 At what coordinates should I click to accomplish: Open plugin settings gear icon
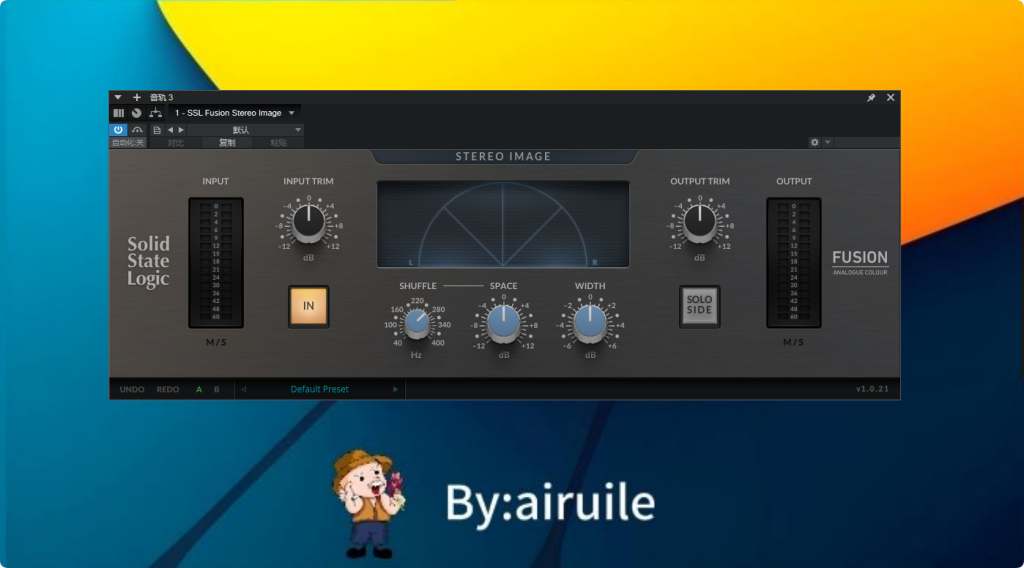(x=814, y=142)
